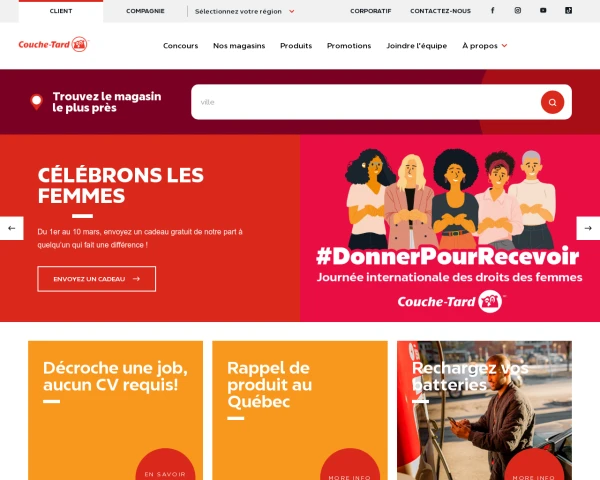The width and height of the screenshot is (600, 480).
Task: Go to previous slide arrow
Action: (12, 228)
